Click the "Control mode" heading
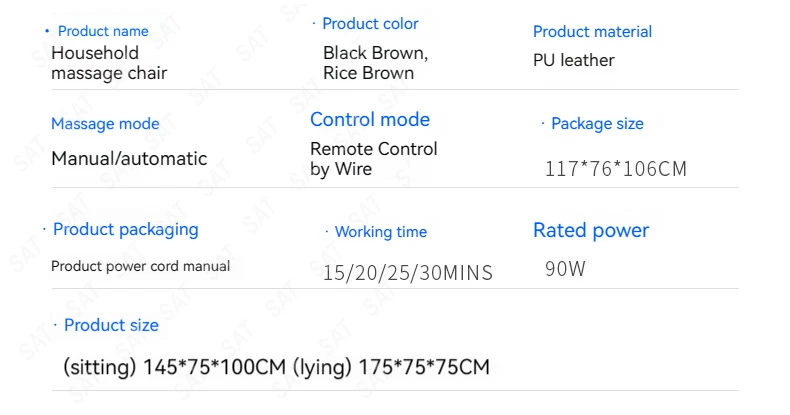 pyautogui.click(x=370, y=120)
